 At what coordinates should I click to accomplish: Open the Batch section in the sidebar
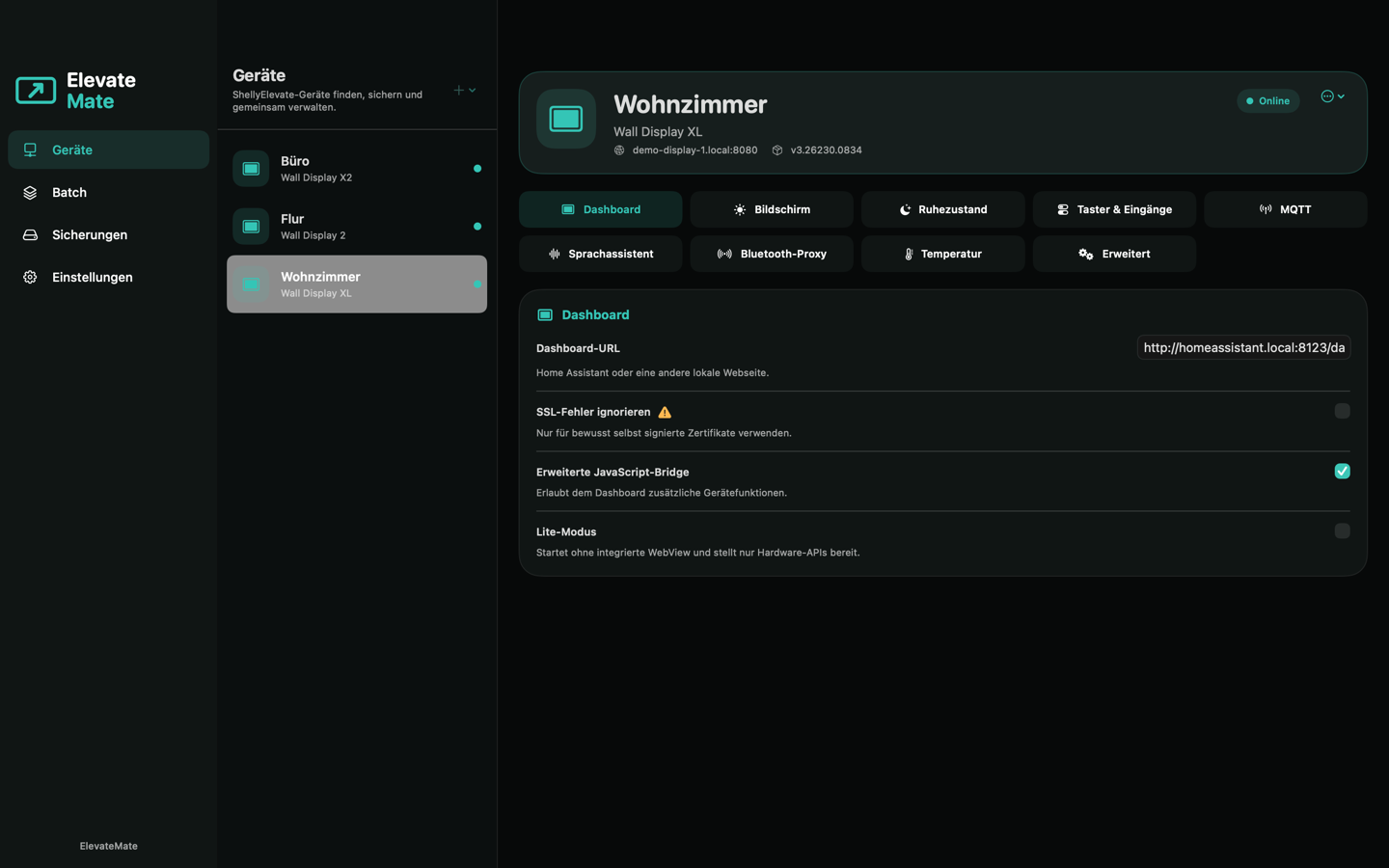[108, 192]
